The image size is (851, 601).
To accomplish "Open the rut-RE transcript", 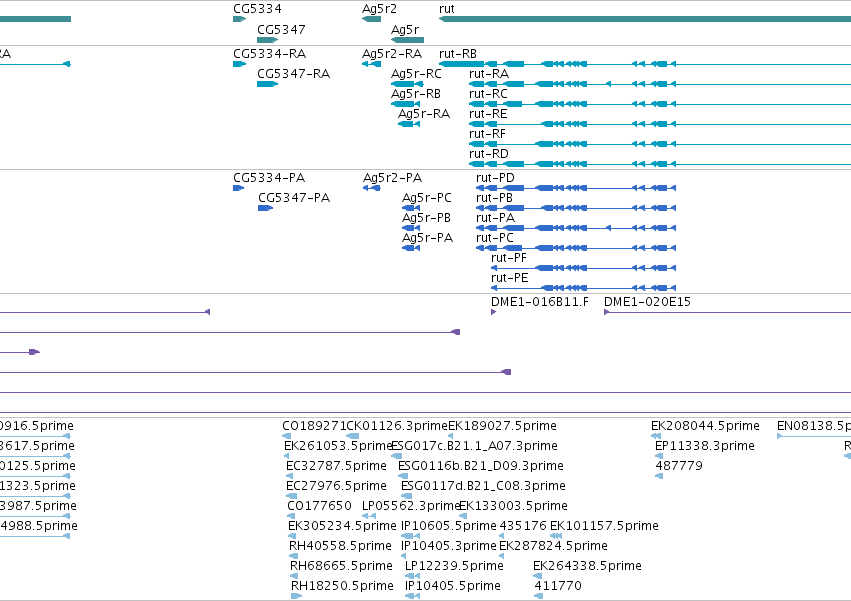I will [660, 124].
